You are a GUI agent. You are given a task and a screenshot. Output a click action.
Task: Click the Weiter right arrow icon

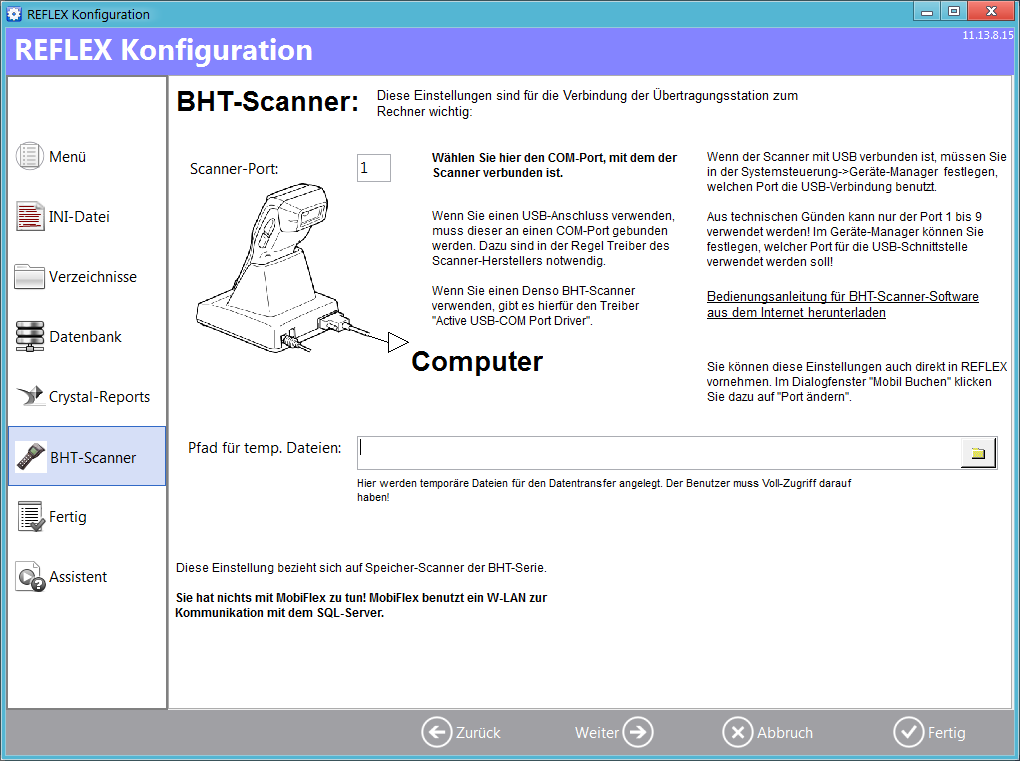(x=638, y=732)
